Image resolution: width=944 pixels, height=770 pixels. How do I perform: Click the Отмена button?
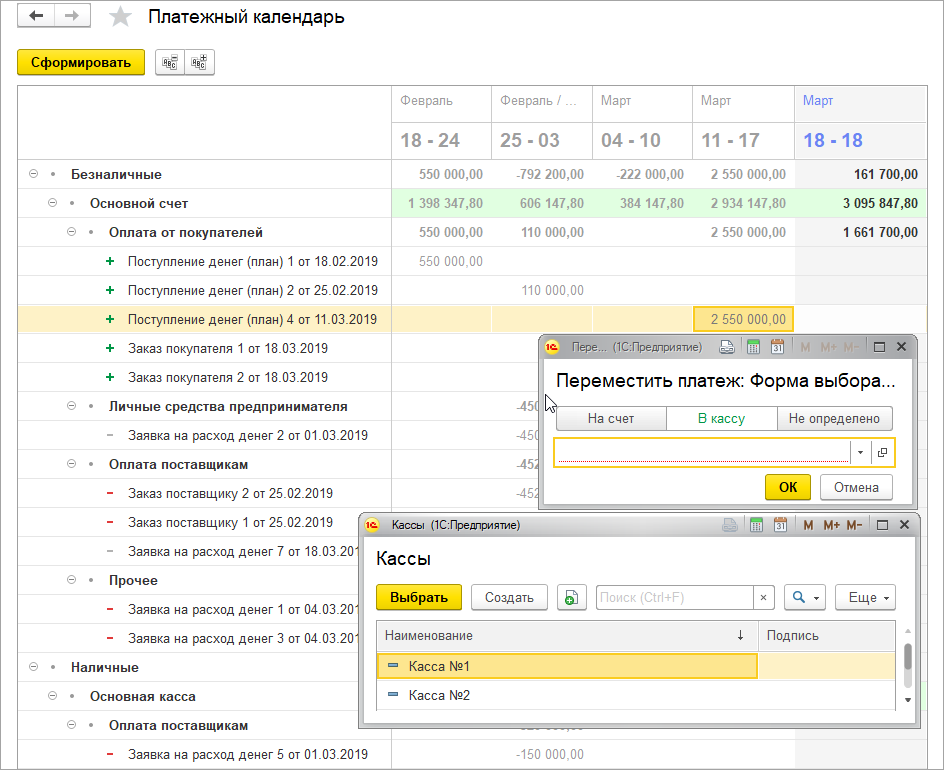856,487
